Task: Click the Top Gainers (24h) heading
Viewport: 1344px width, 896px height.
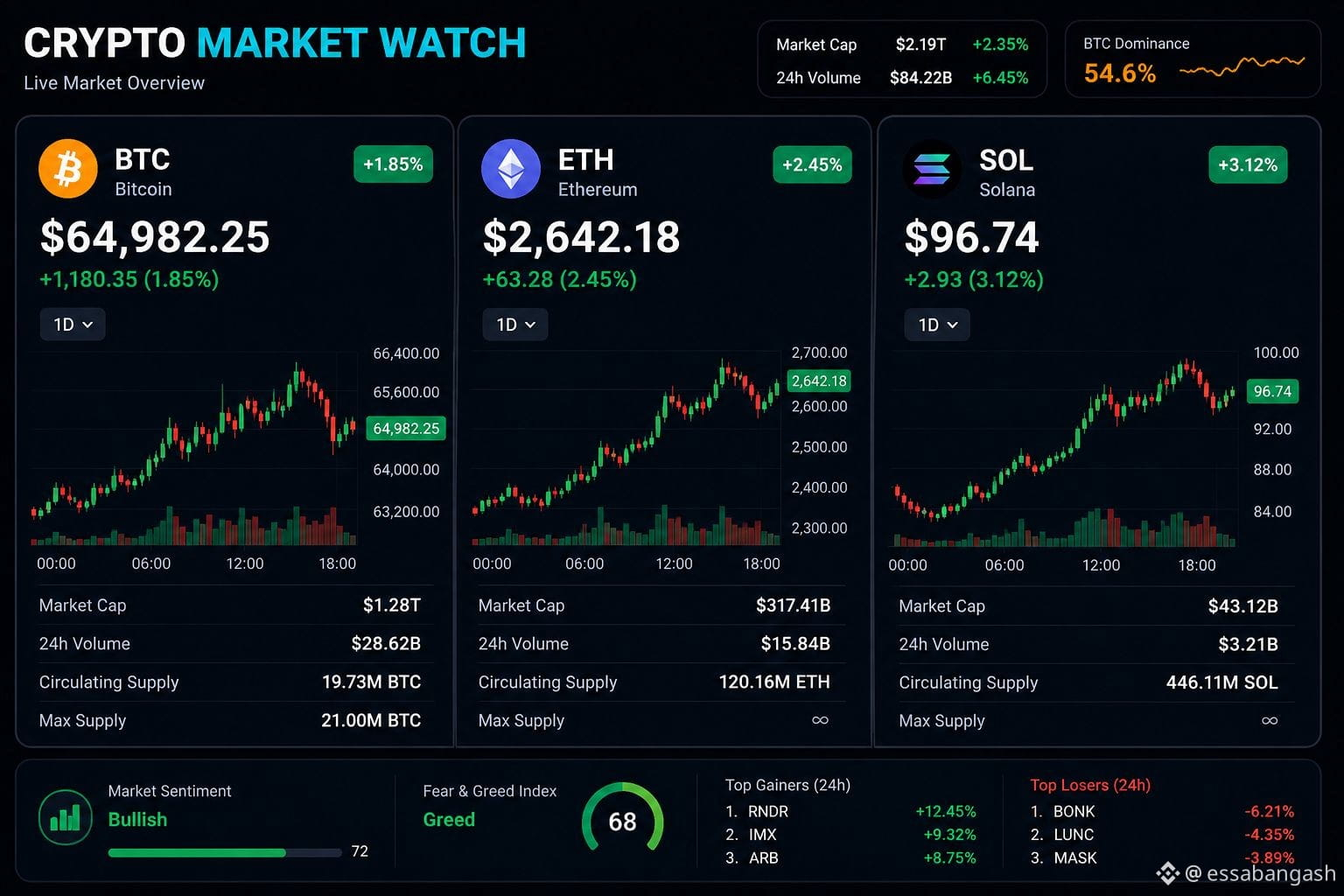Action: pyautogui.click(x=787, y=785)
